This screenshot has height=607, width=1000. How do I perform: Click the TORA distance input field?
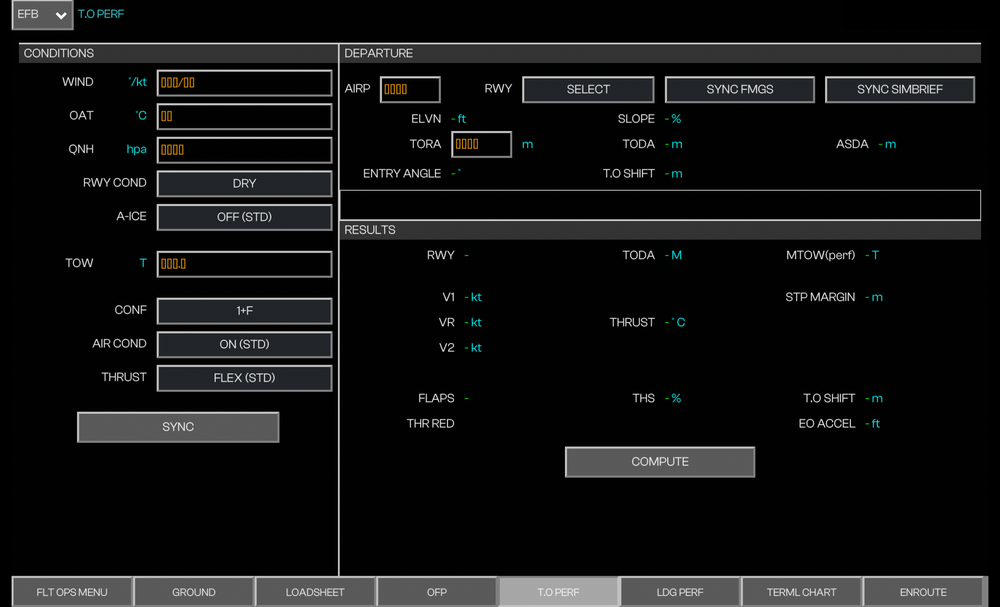tap(481, 144)
